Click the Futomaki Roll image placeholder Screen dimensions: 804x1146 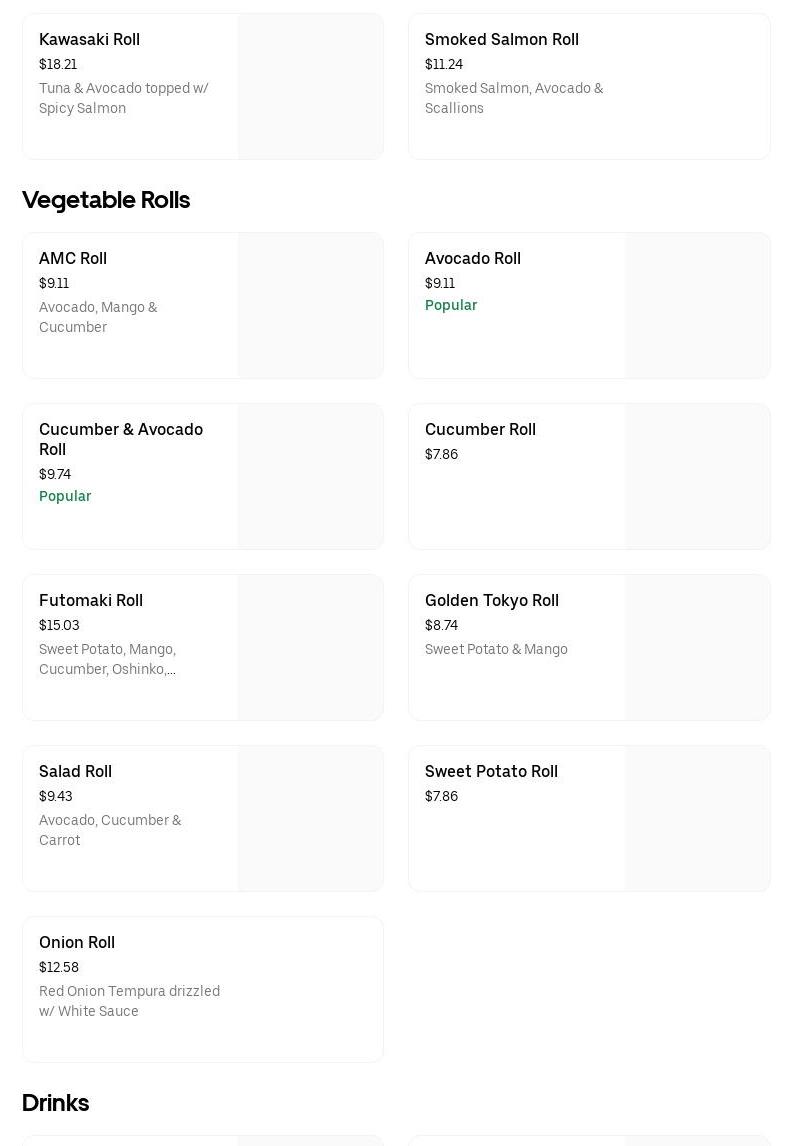tap(310, 648)
